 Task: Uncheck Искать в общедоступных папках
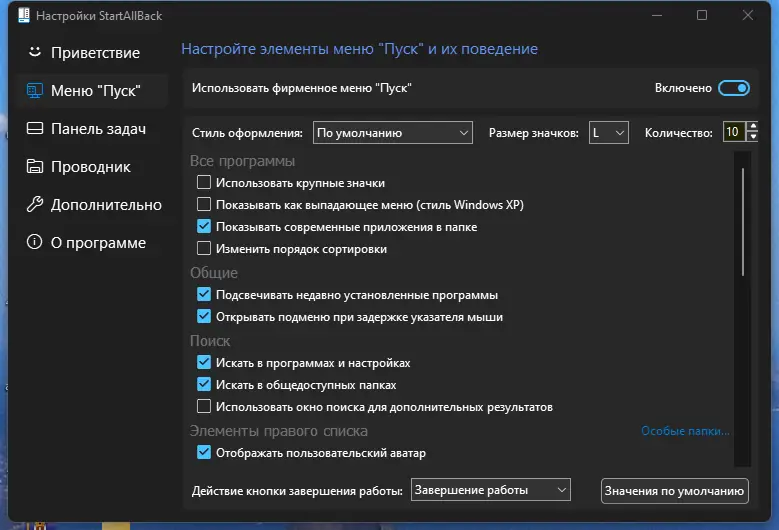(204, 384)
